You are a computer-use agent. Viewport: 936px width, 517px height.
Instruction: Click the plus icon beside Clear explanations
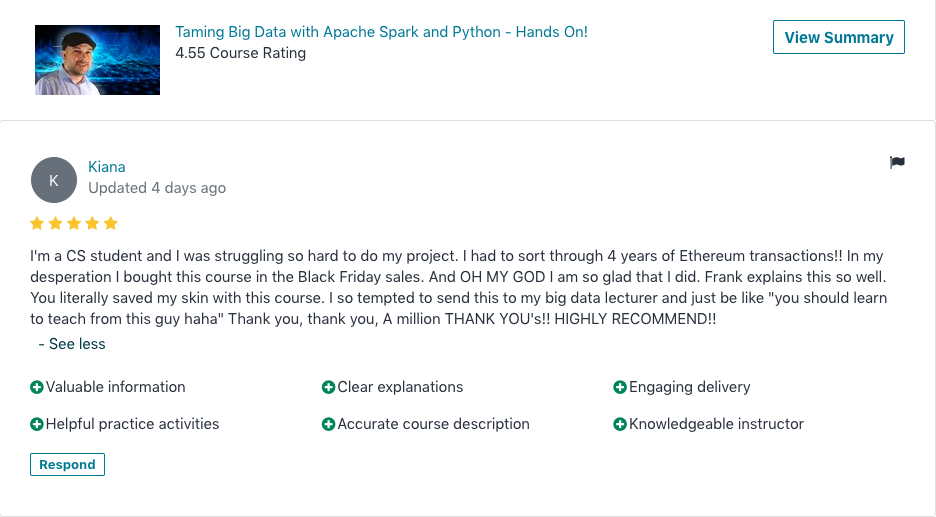[328, 387]
